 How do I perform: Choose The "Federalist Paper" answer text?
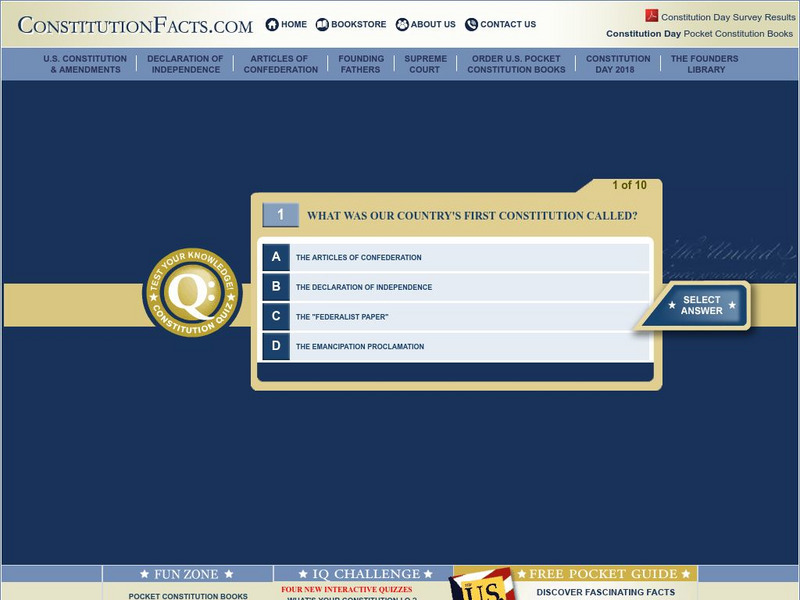342,317
